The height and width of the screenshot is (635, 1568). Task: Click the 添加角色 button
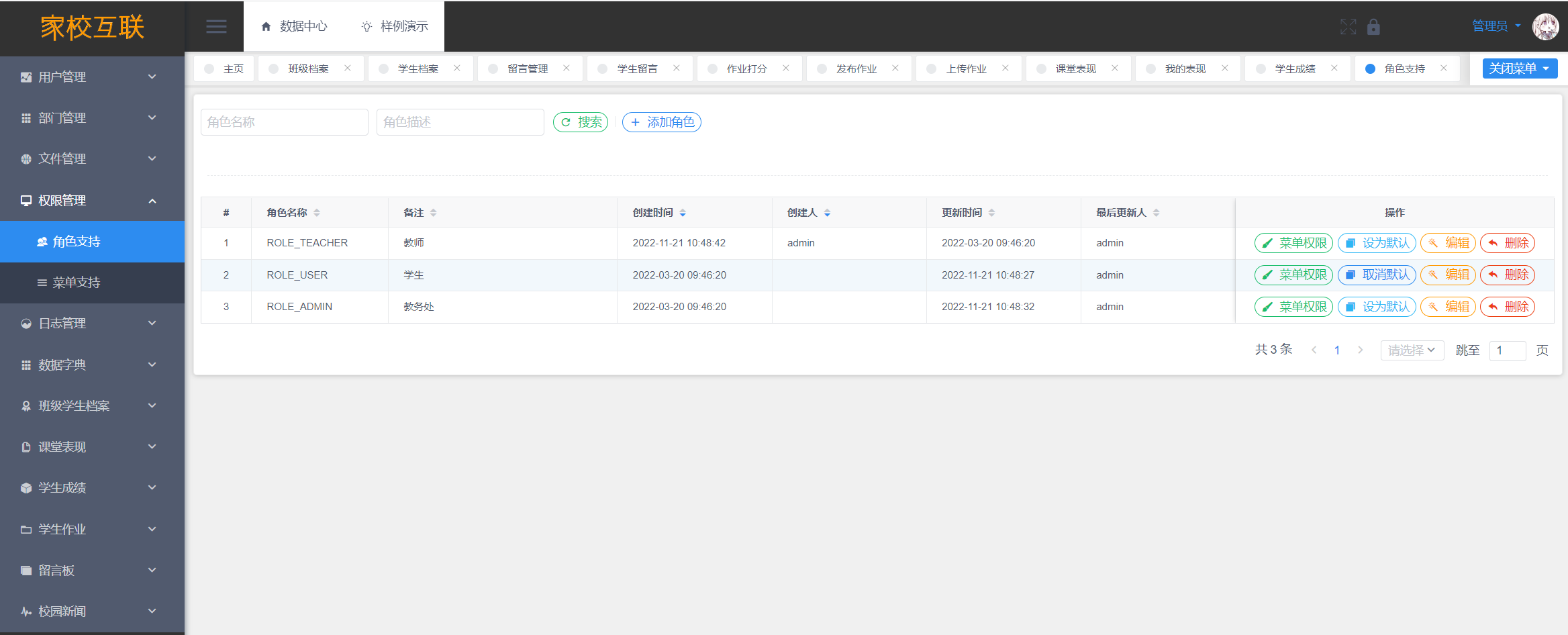pos(662,122)
